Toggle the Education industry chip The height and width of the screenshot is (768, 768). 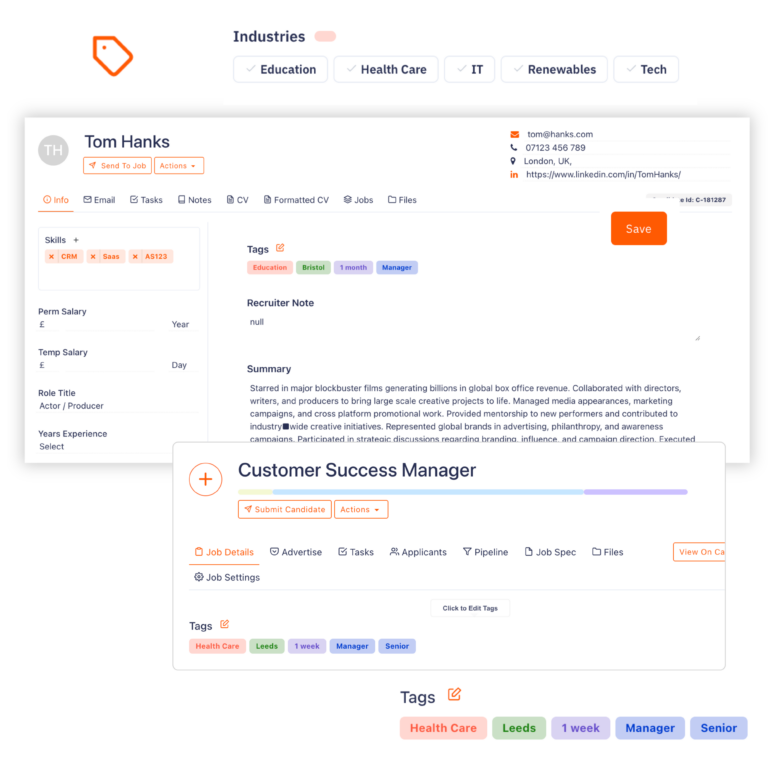coord(281,70)
